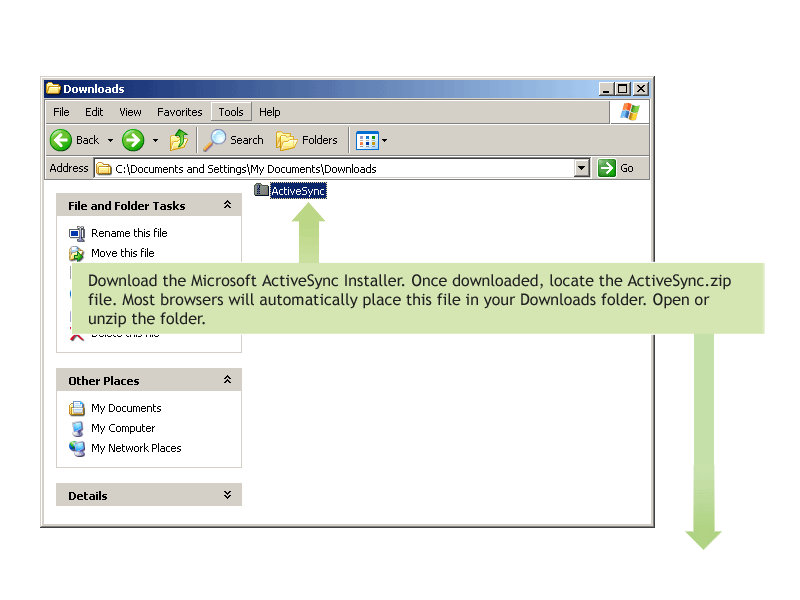Viewport: 800px width, 600px height.
Task: Maximize the Downloads window
Action: [622, 89]
